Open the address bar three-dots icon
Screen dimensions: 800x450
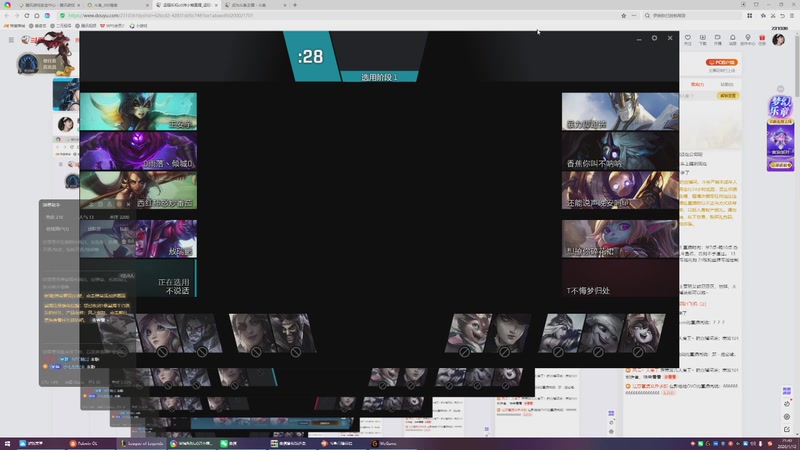[634, 16]
